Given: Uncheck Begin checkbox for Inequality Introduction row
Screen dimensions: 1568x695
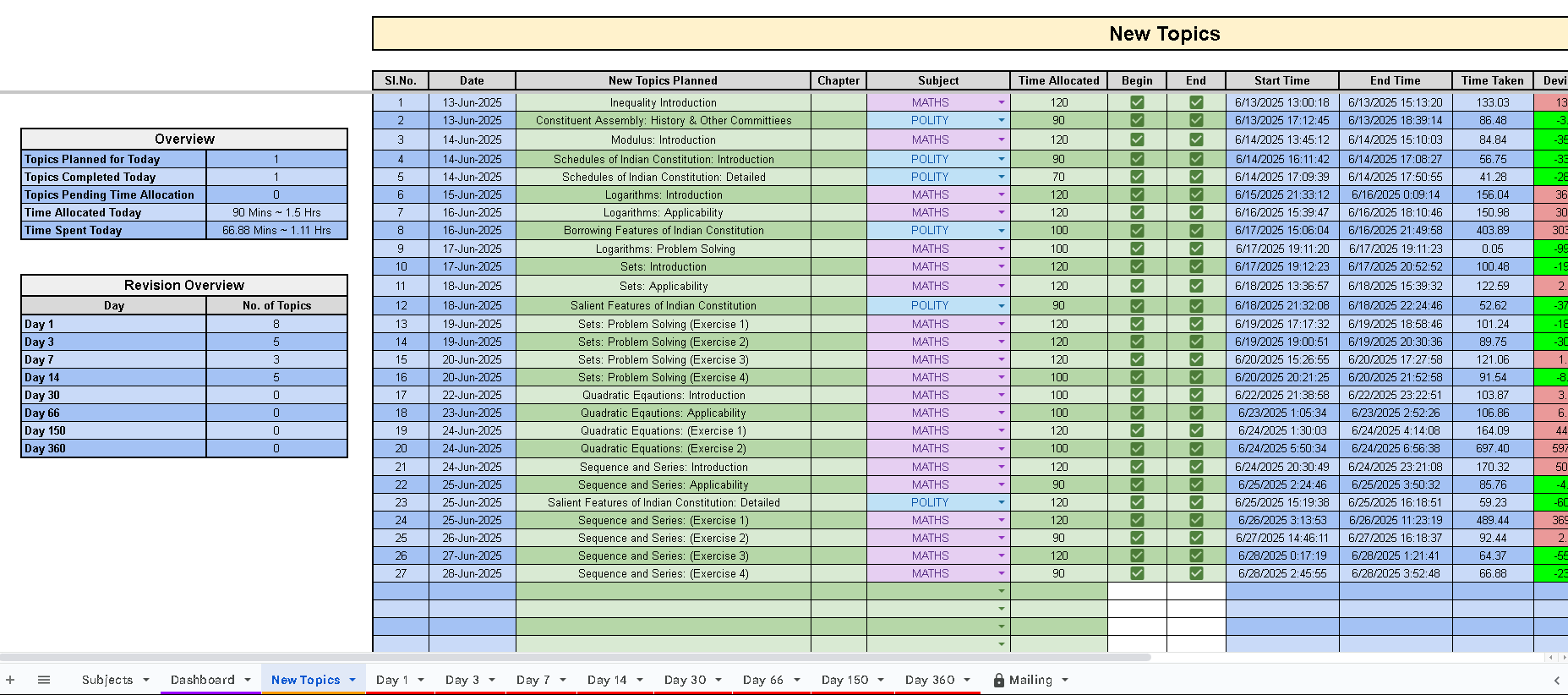Looking at the screenshot, I should (1137, 102).
